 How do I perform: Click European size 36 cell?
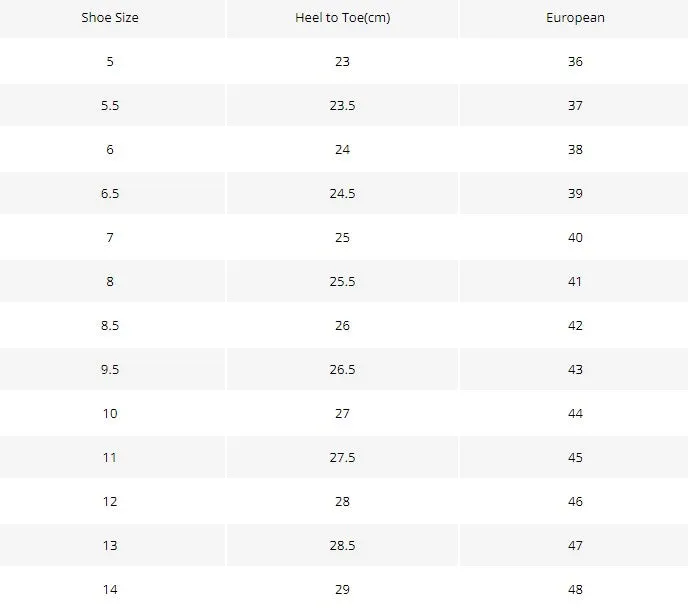pyautogui.click(x=575, y=61)
